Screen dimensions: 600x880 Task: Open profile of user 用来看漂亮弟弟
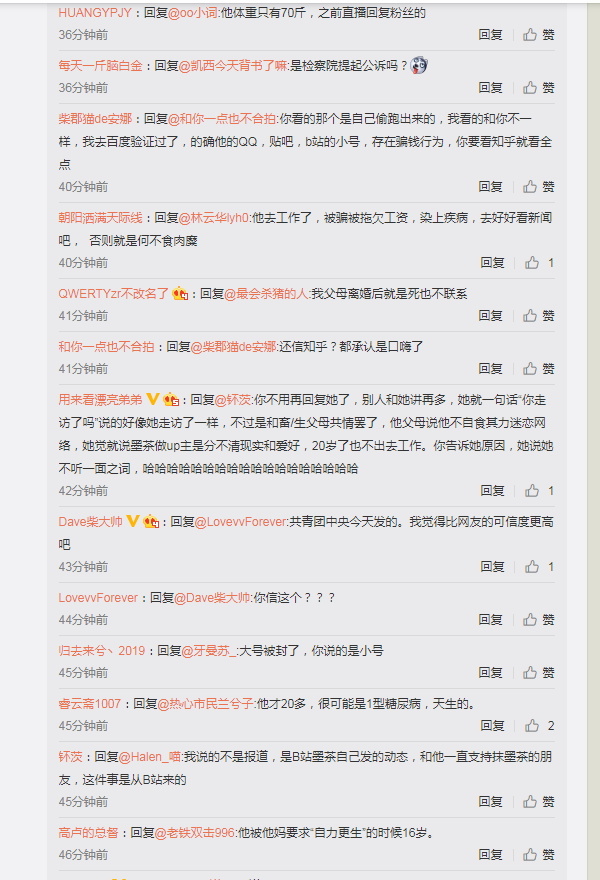(100, 400)
